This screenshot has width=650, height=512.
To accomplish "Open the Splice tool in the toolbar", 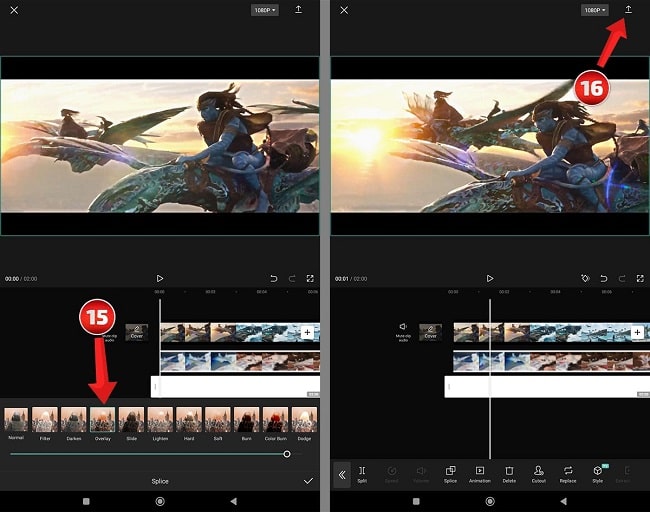I will 450,475.
